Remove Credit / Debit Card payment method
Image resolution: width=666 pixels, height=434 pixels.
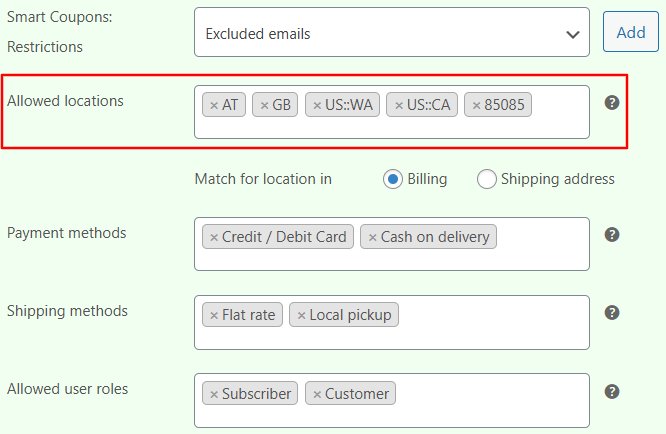click(x=214, y=237)
